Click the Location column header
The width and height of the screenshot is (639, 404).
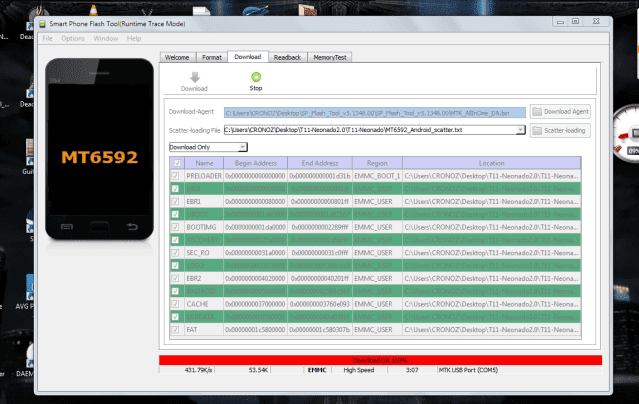pyautogui.click(x=491, y=163)
